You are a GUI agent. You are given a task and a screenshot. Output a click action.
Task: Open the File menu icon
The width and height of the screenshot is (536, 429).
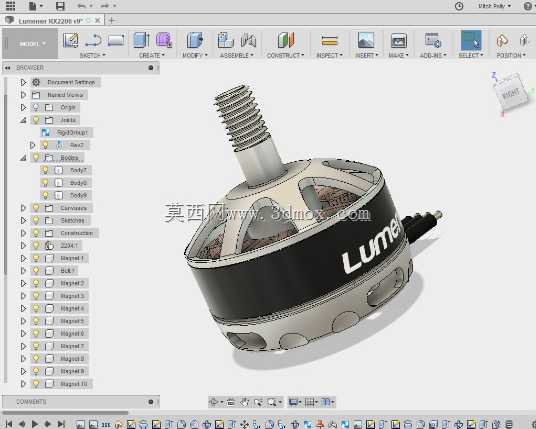point(32,6)
